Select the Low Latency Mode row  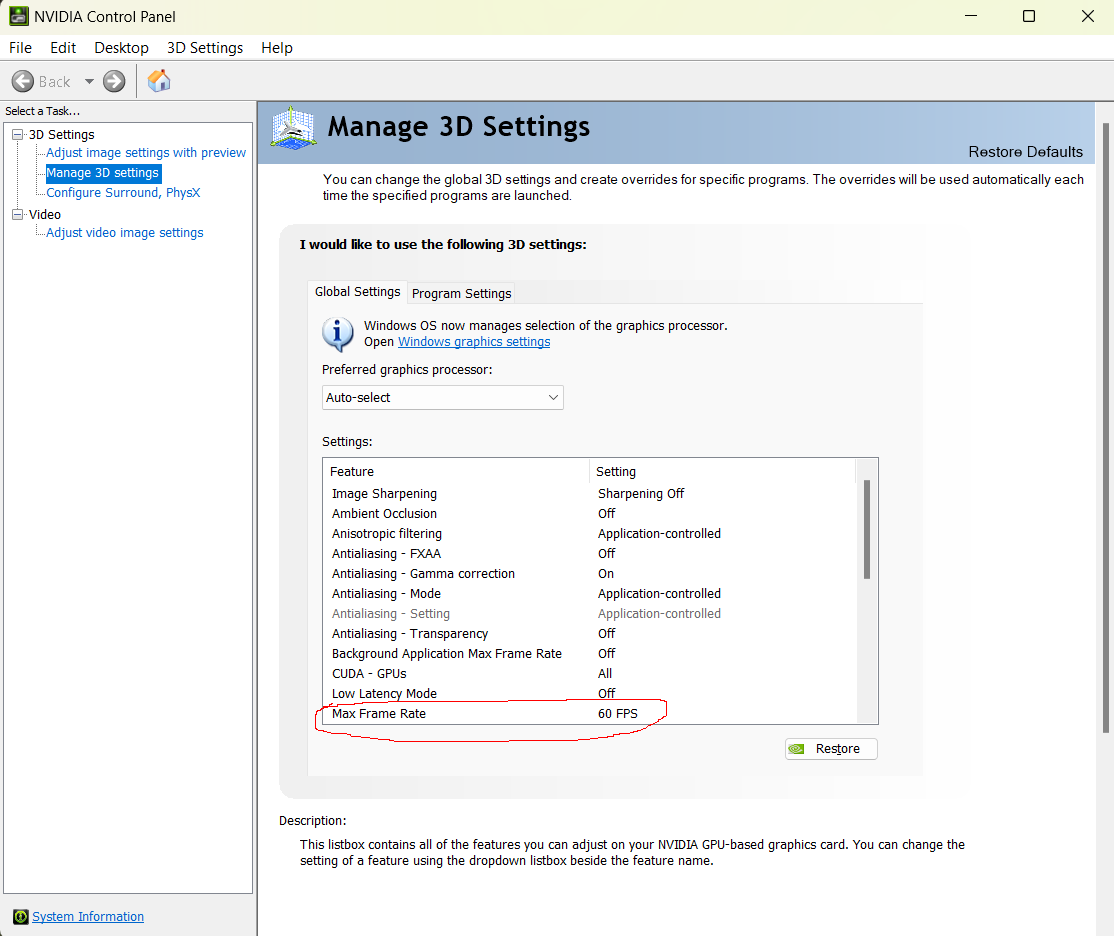tap(590, 693)
